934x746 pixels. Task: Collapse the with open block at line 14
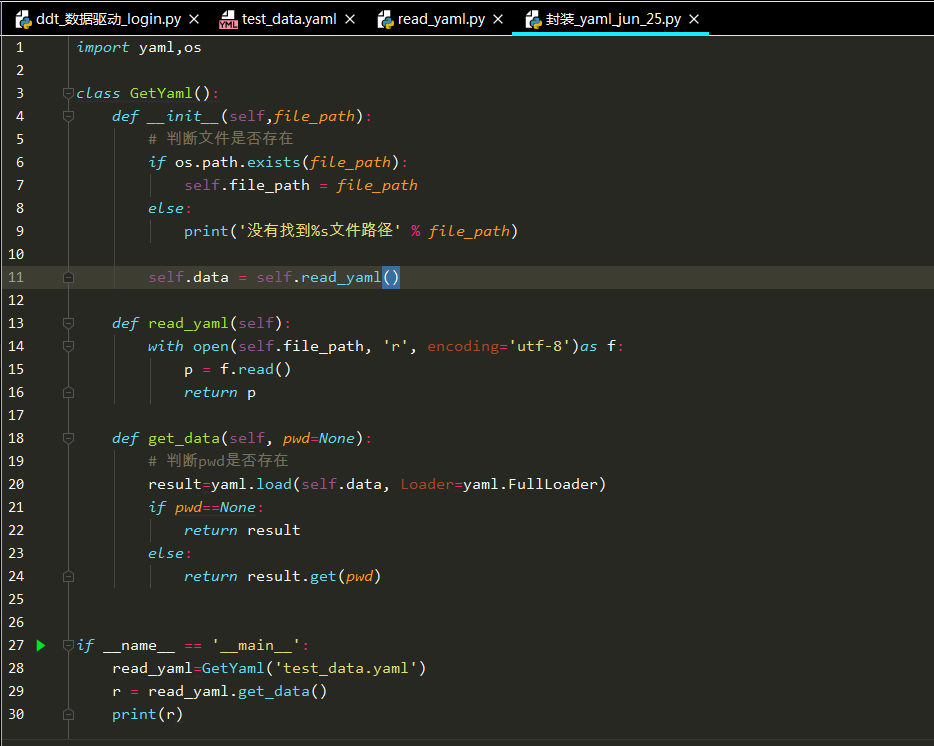(x=69, y=346)
